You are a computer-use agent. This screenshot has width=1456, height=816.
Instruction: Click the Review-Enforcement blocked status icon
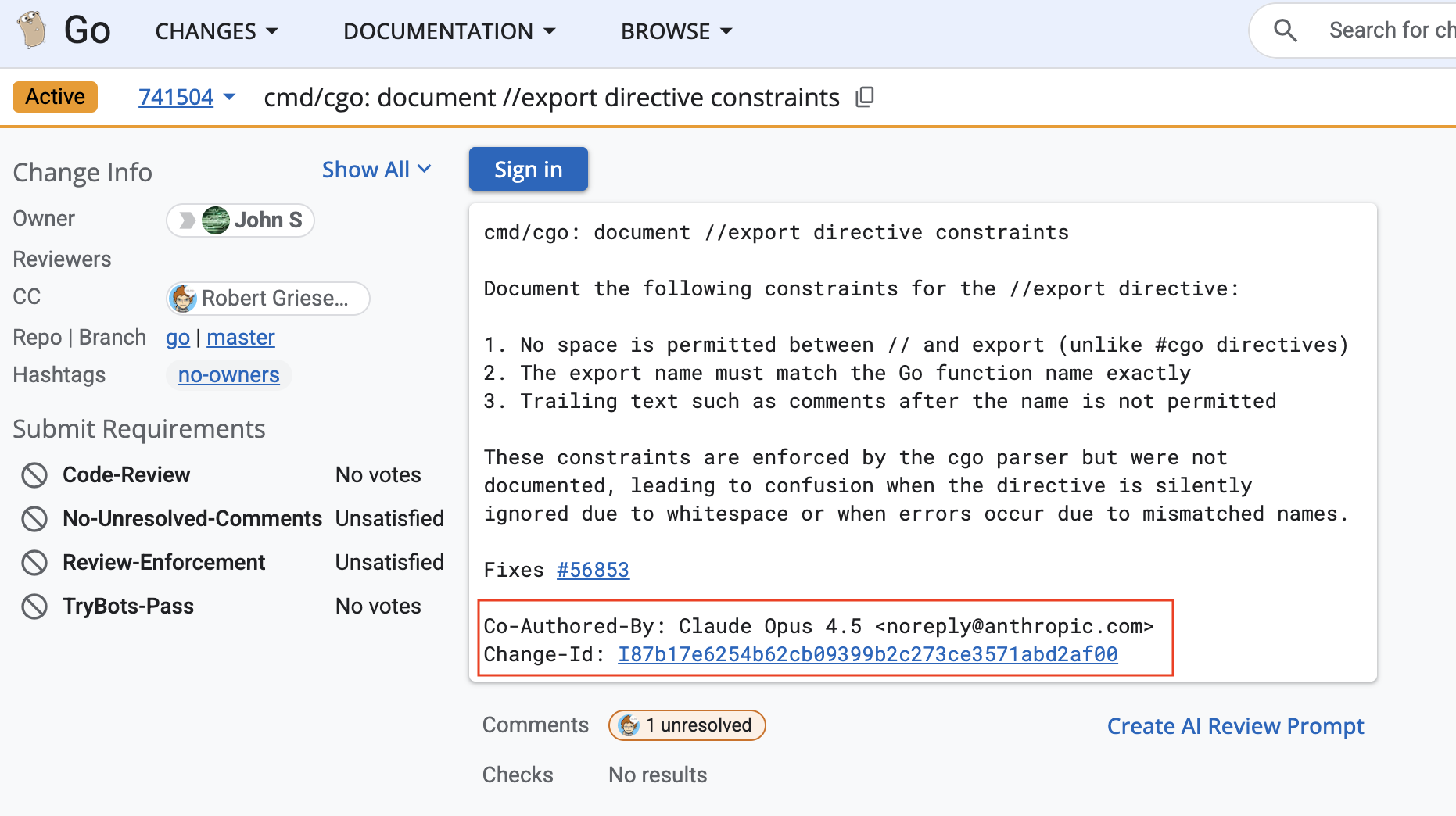tap(34, 562)
